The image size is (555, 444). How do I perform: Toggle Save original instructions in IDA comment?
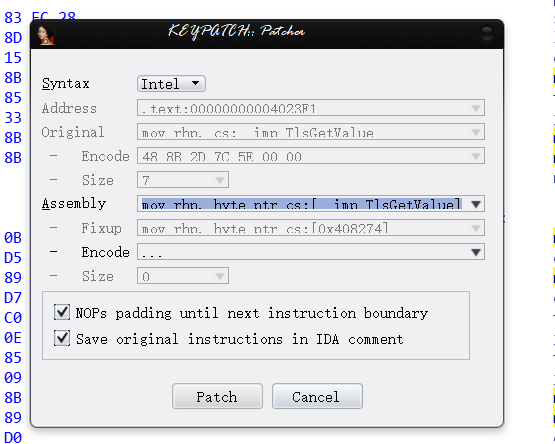[x=62, y=338]
